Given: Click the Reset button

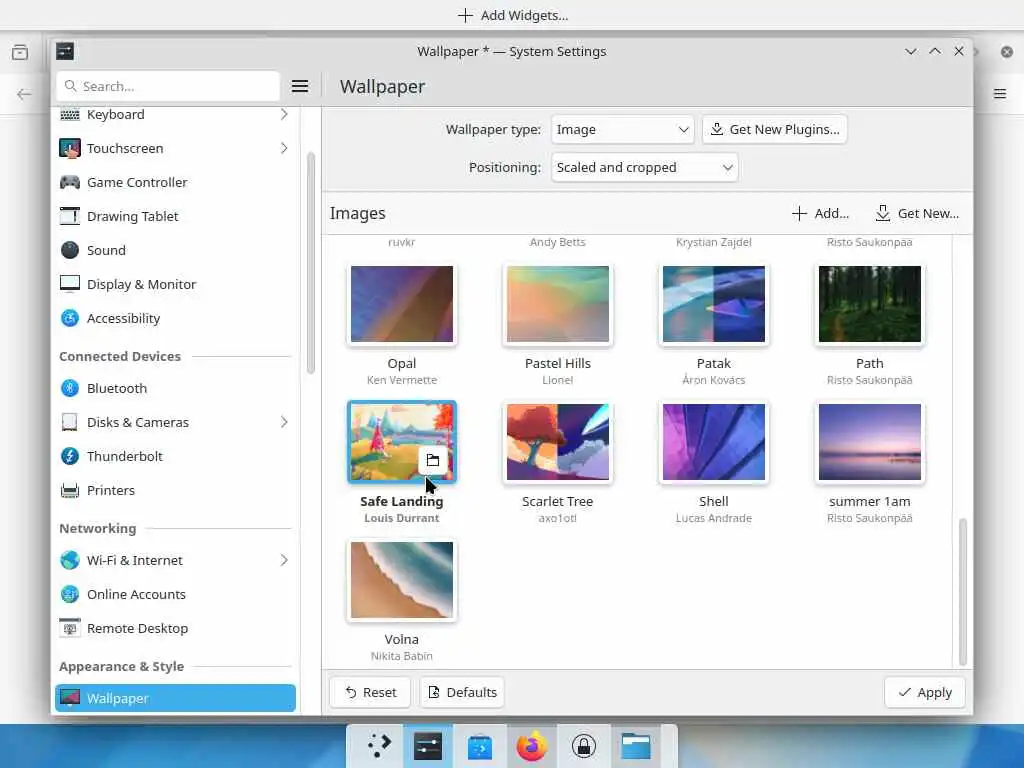Looking at the screenshot, I should [370, 692].
